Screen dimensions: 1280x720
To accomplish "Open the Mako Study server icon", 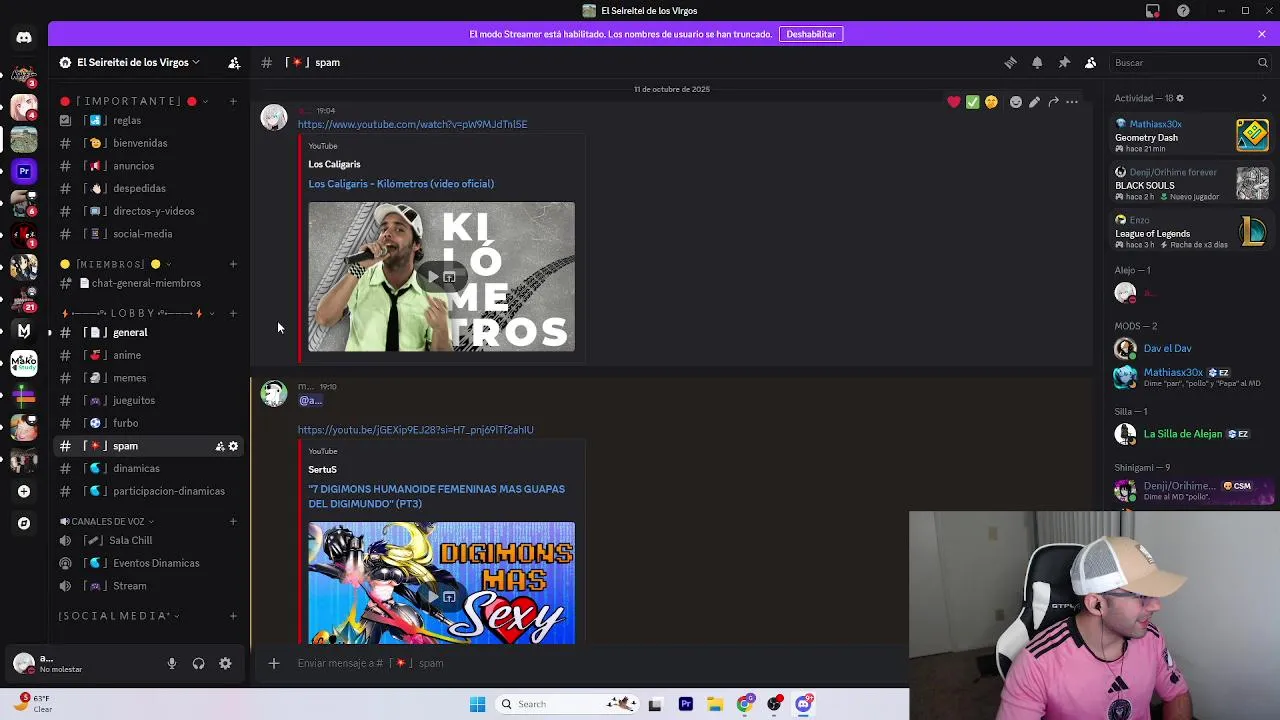I will (24, 362).
